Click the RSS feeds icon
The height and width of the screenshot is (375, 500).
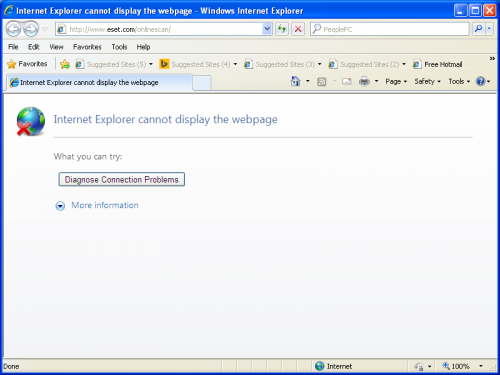coord(322,81)
